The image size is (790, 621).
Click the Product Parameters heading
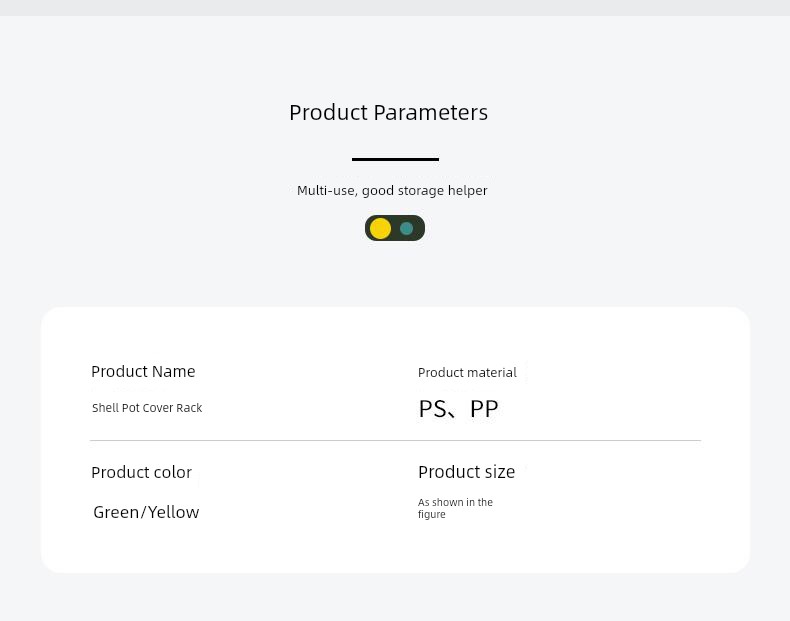point(388,112)
